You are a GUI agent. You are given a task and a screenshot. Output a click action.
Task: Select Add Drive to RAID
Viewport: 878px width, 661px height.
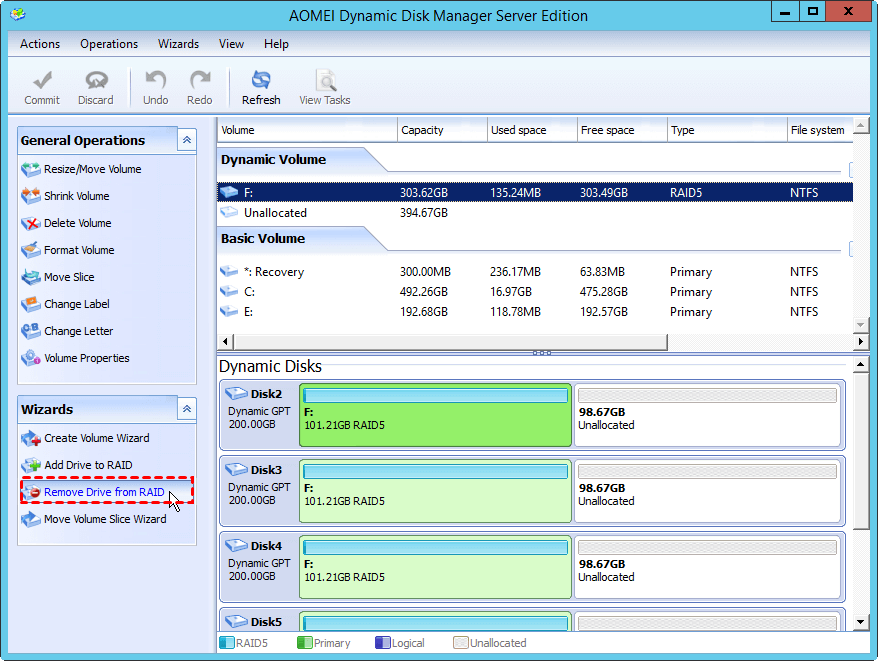tap(88, 466)
